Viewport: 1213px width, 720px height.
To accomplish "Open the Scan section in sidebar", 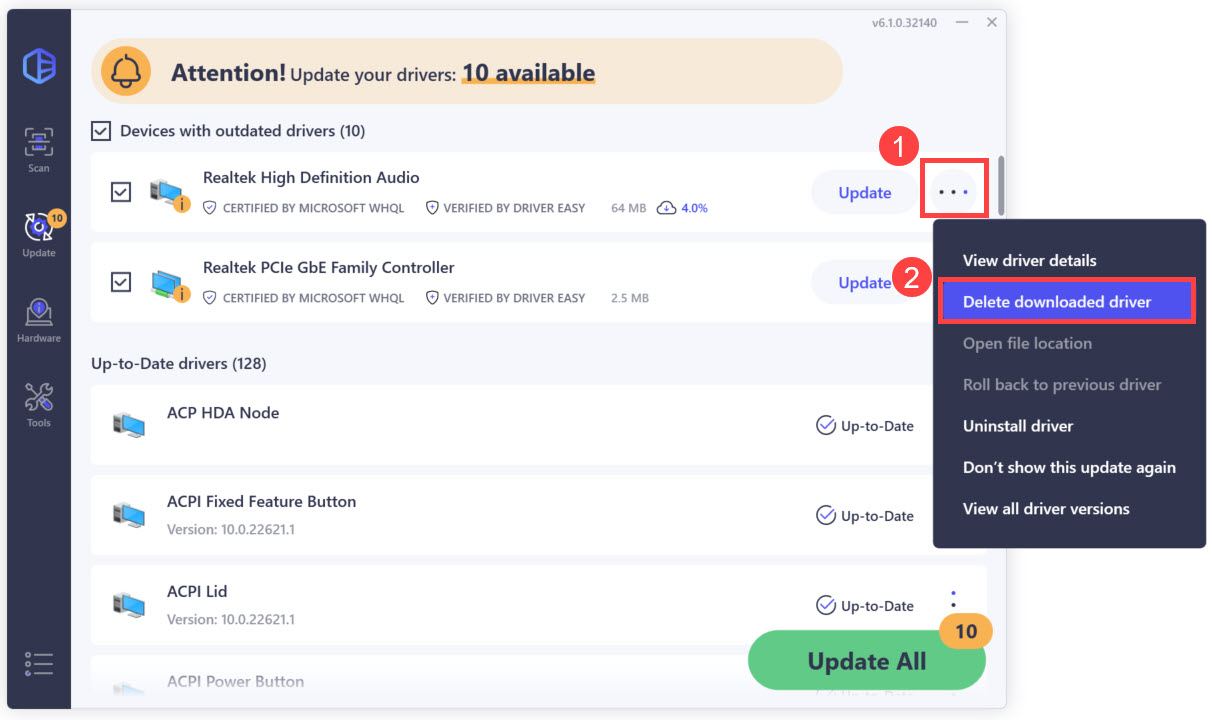I will (38, 150).
